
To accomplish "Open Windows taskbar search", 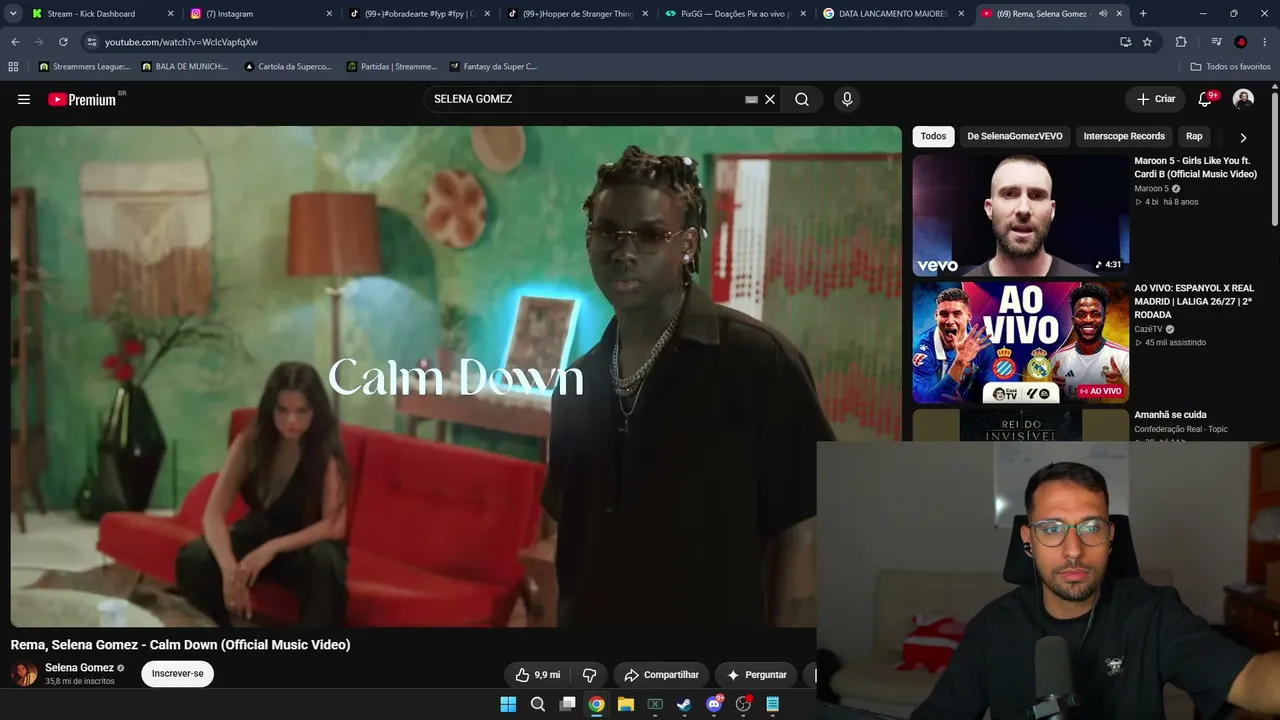I will (x=538, y=704).
